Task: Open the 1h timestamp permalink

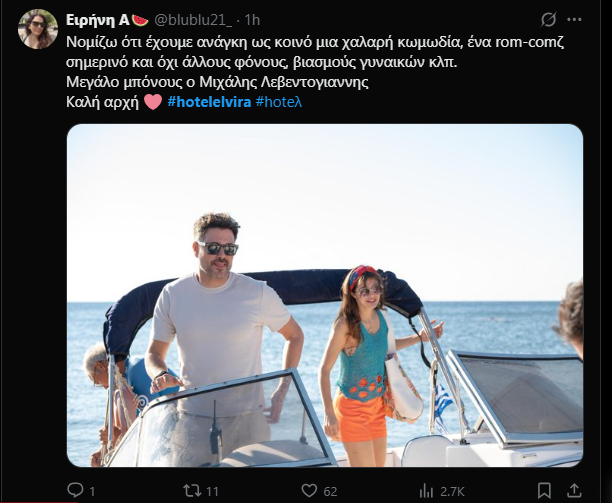Action: click(x=252, y=19)
